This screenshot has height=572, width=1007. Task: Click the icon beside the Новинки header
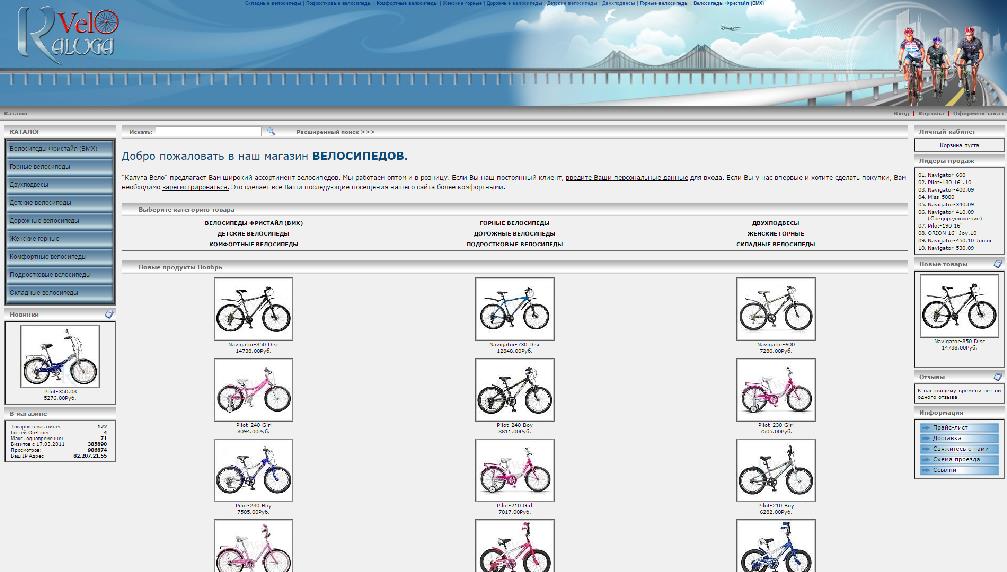(109, 314)
